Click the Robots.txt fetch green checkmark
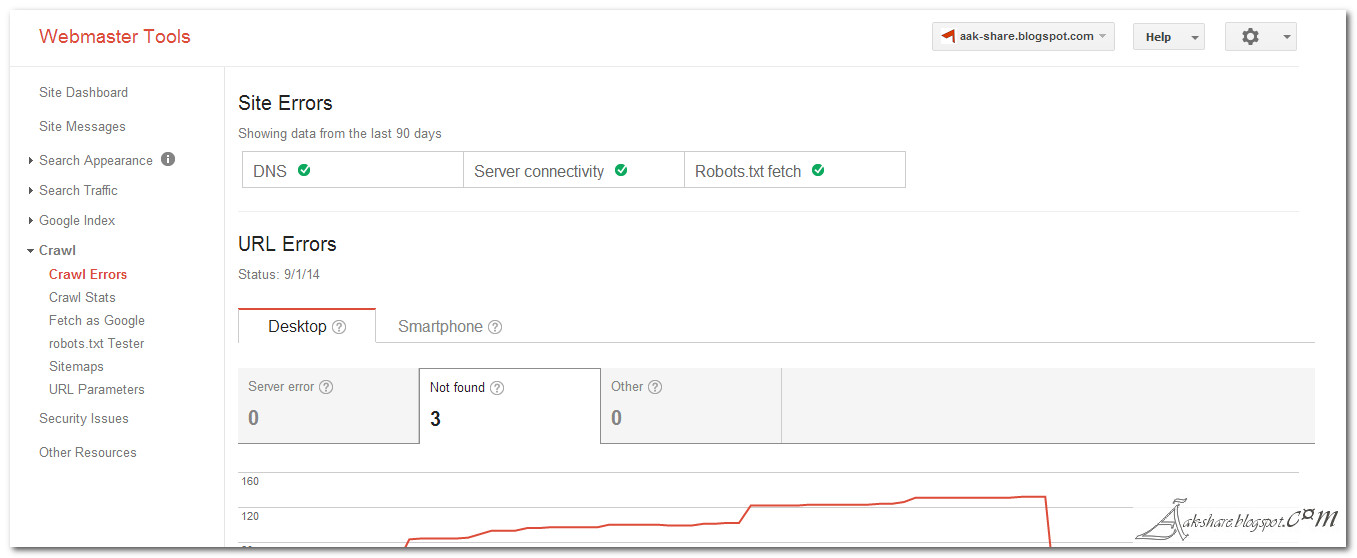The image size is (1357, 558). tap(818, 170)
